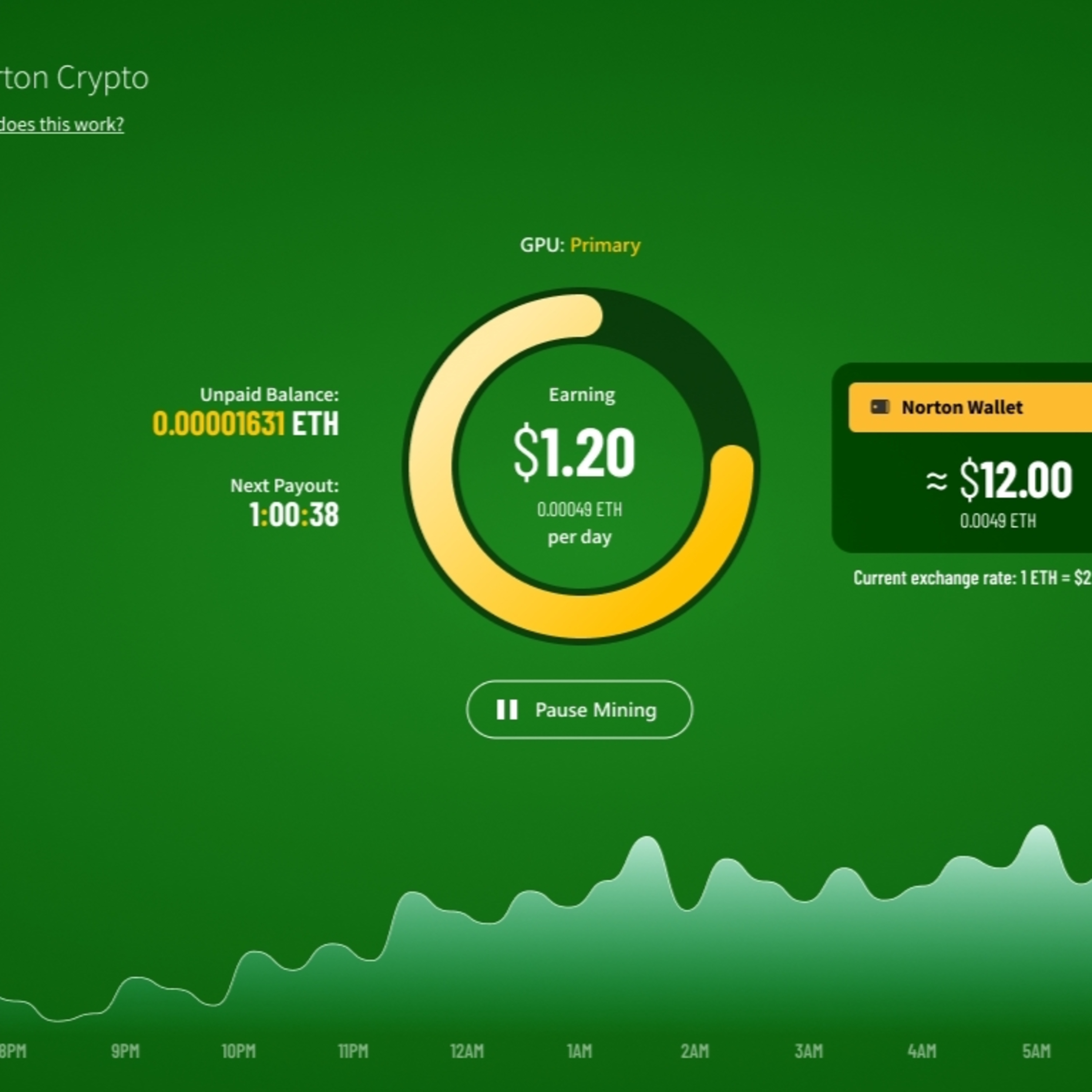
Task: Click the 0.0049 ETH wallet amount
Action: pyautogui.click(x=998, y=521)
